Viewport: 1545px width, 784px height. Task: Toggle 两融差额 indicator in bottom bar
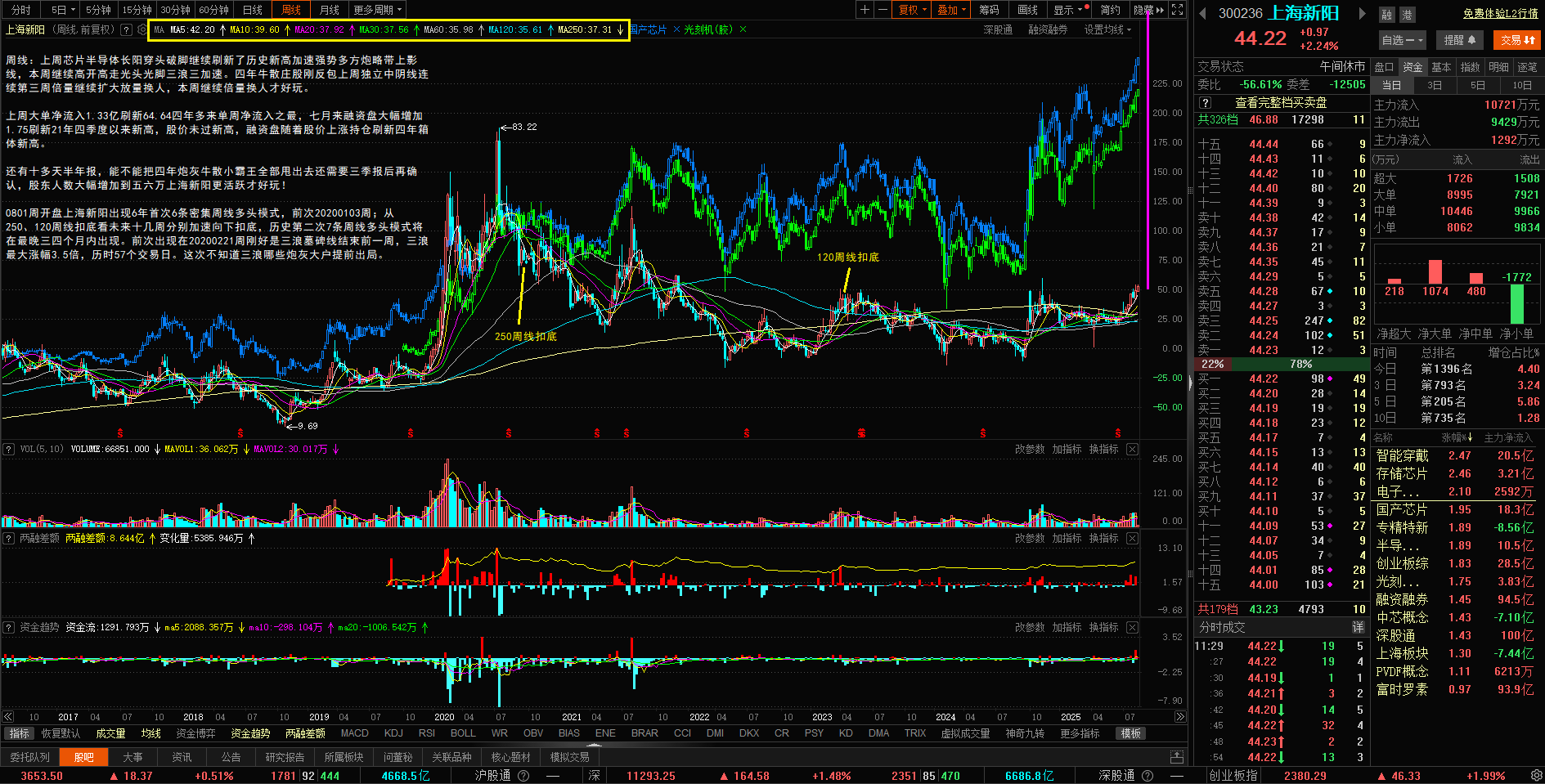[x=305, y=733]
